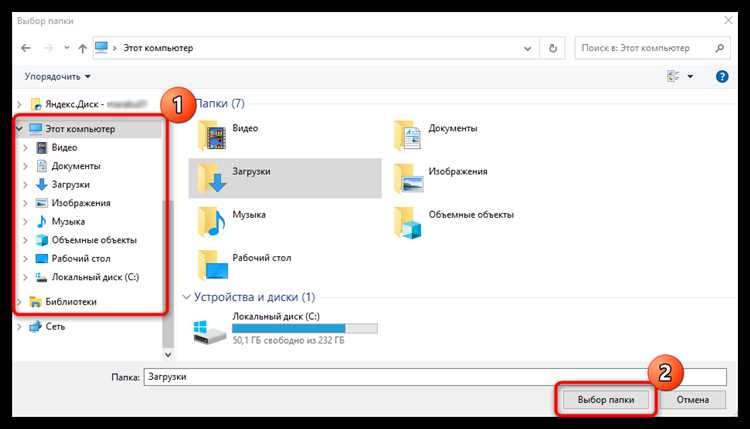The width and height of the screenshot is (750, 429).
Task: Open view options dropdown arrow
Action: 690,77
